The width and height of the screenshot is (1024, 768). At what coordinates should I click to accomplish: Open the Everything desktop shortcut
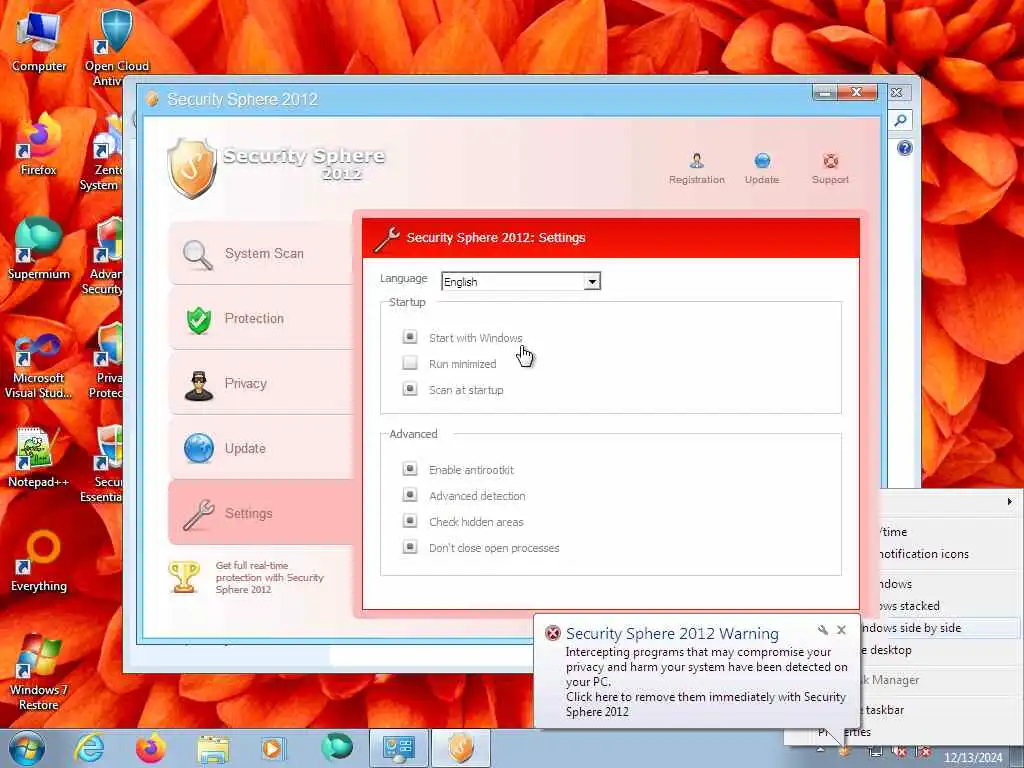click(x=39, y=560)
